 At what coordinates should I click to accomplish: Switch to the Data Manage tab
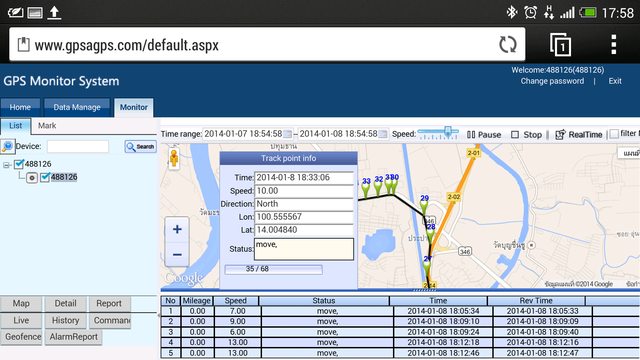77,107
